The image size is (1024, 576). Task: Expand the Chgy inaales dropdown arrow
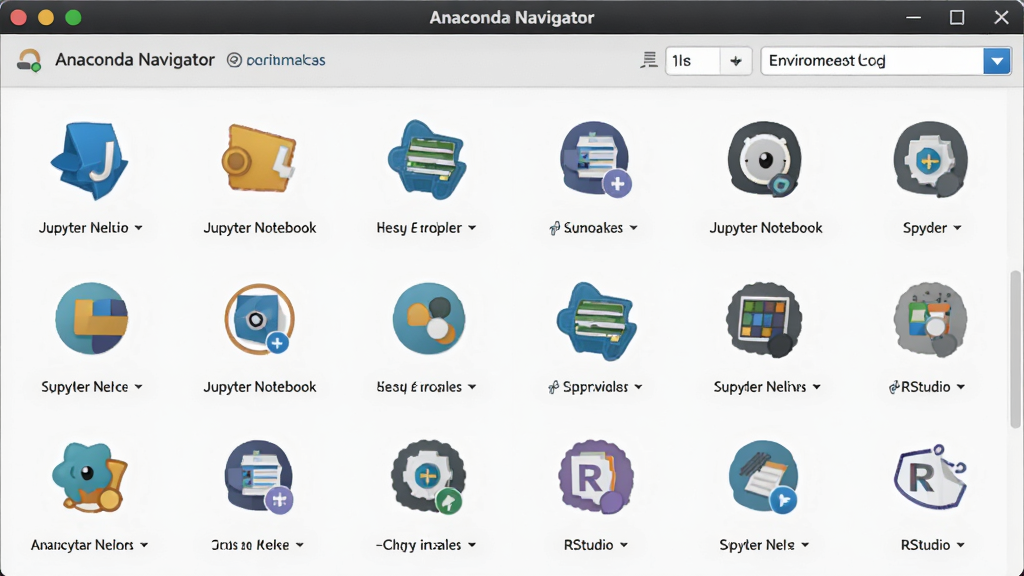coord(472,545)
